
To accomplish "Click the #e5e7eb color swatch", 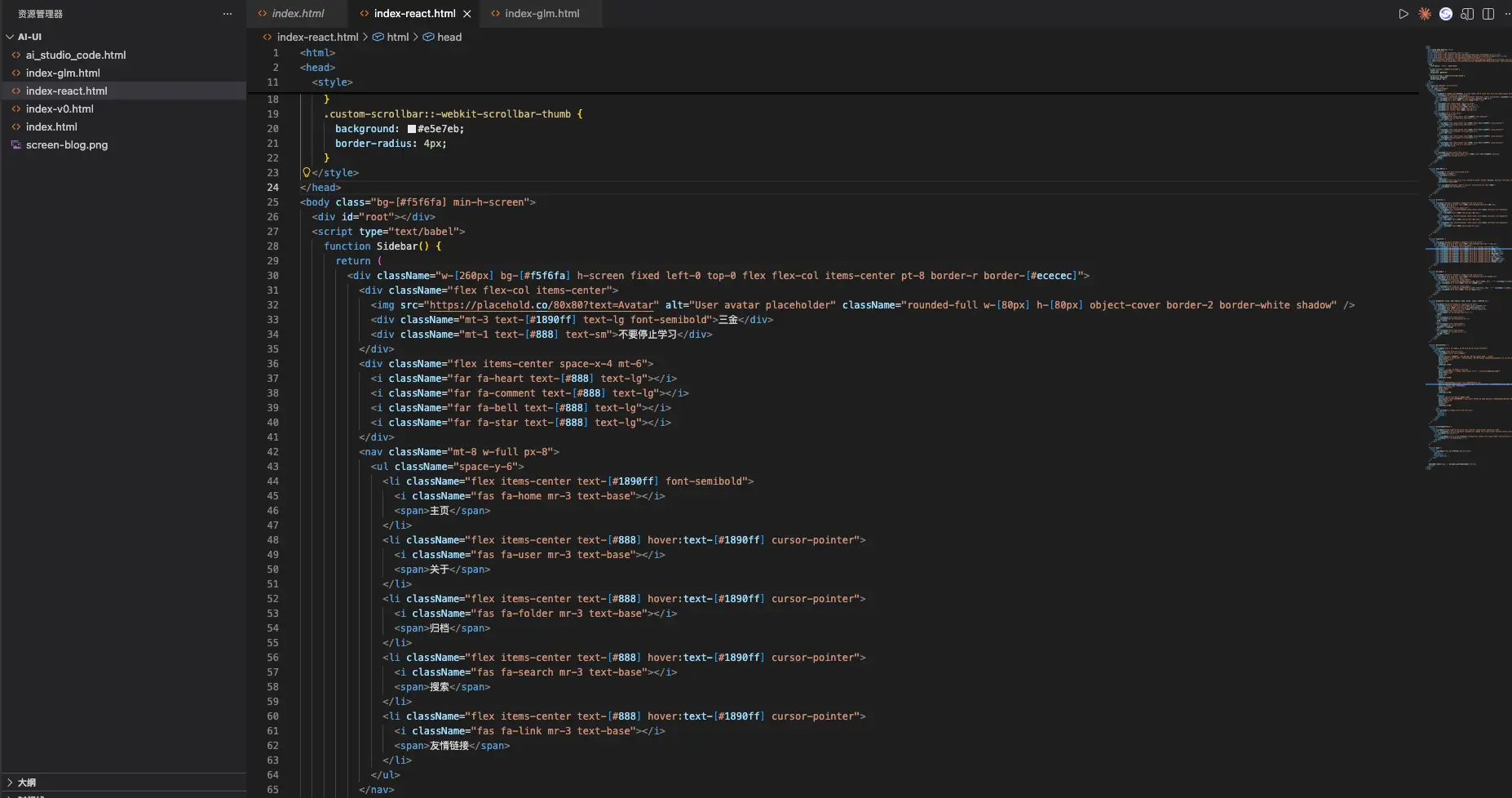I will 412,129.
